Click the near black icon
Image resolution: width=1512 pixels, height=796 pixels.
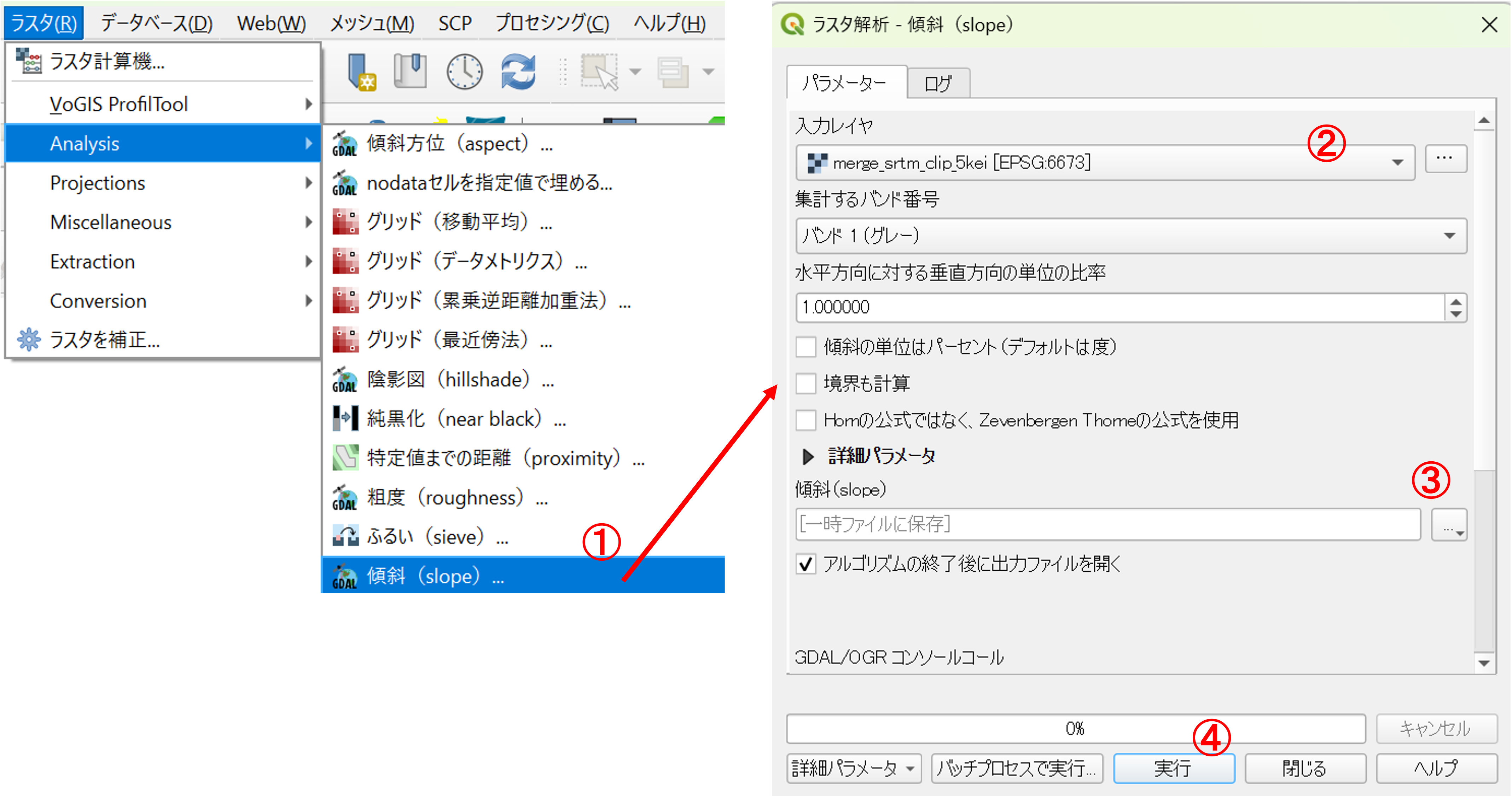tap(345, 419)
